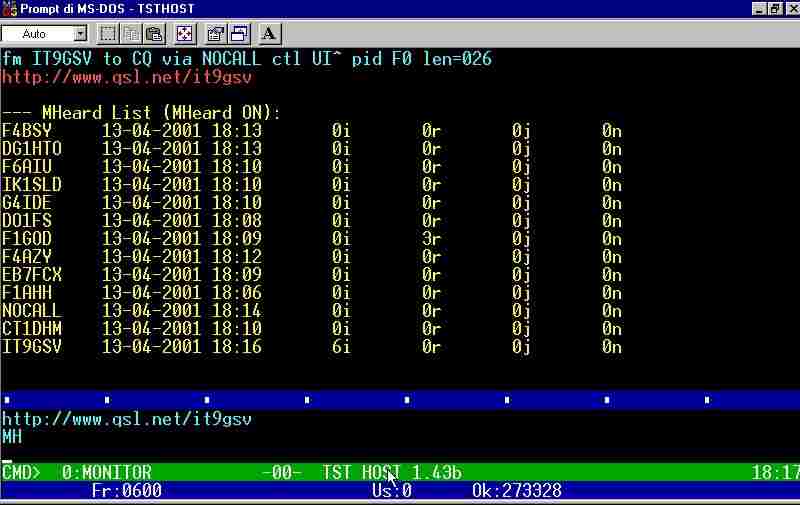Select callsign CT1DHM in the list
800x505 pixels.
coord(32,328)
